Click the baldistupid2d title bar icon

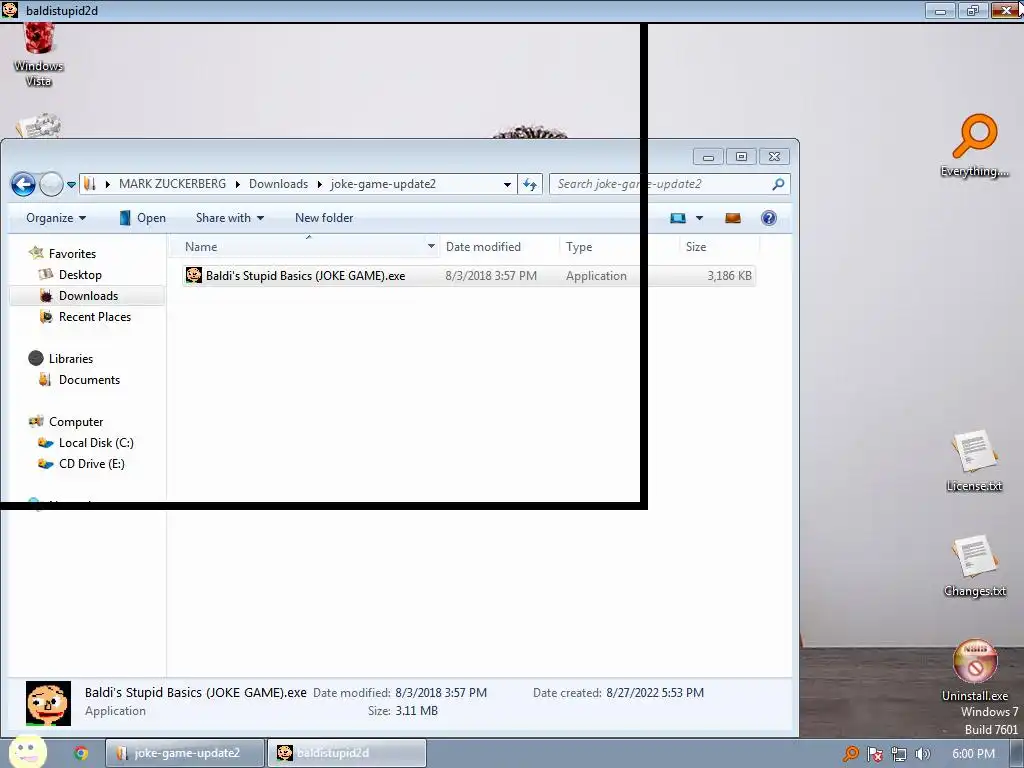pyautogui.click(x=10, y=10)
